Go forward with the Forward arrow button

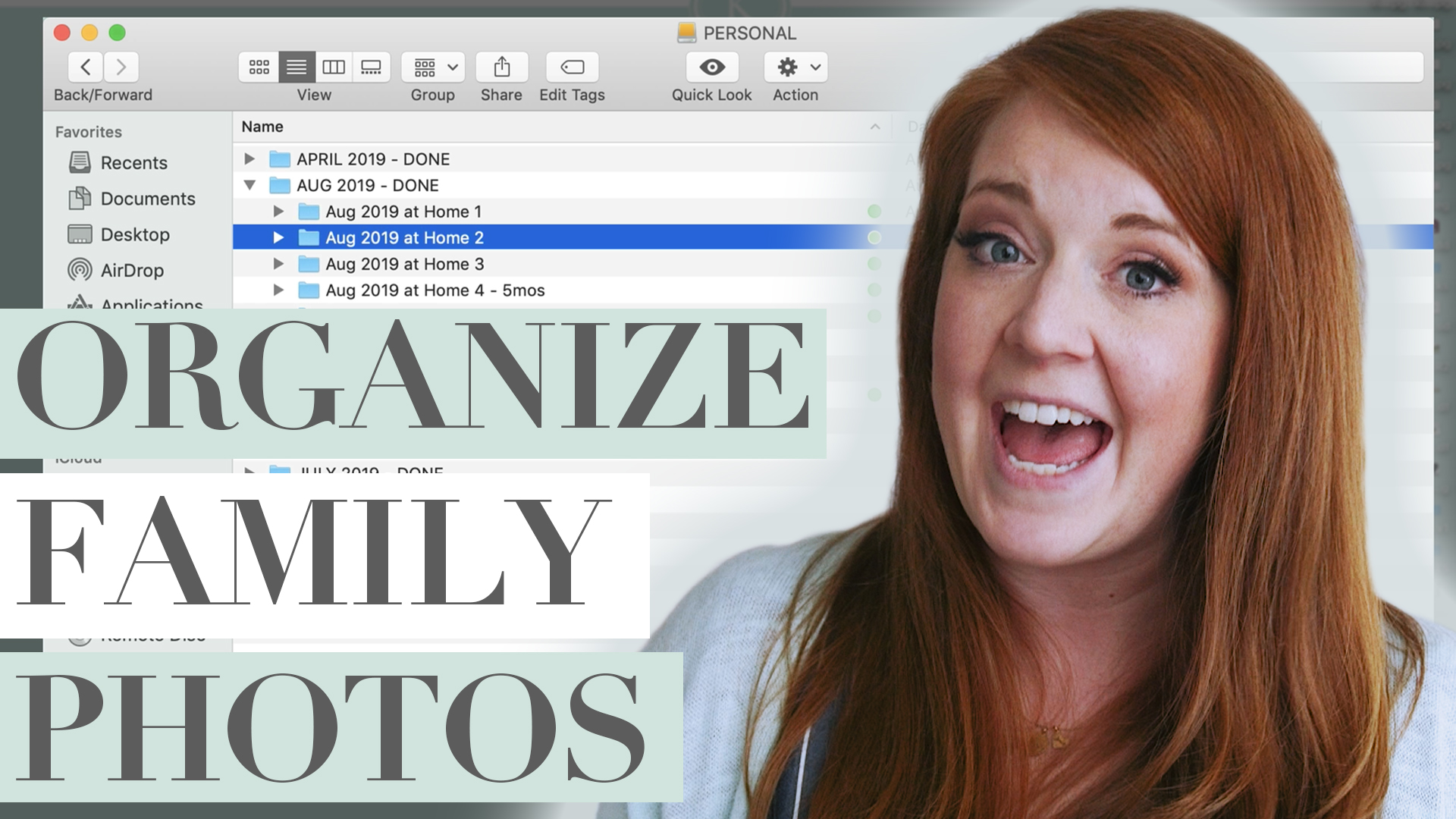click(121, 67)
